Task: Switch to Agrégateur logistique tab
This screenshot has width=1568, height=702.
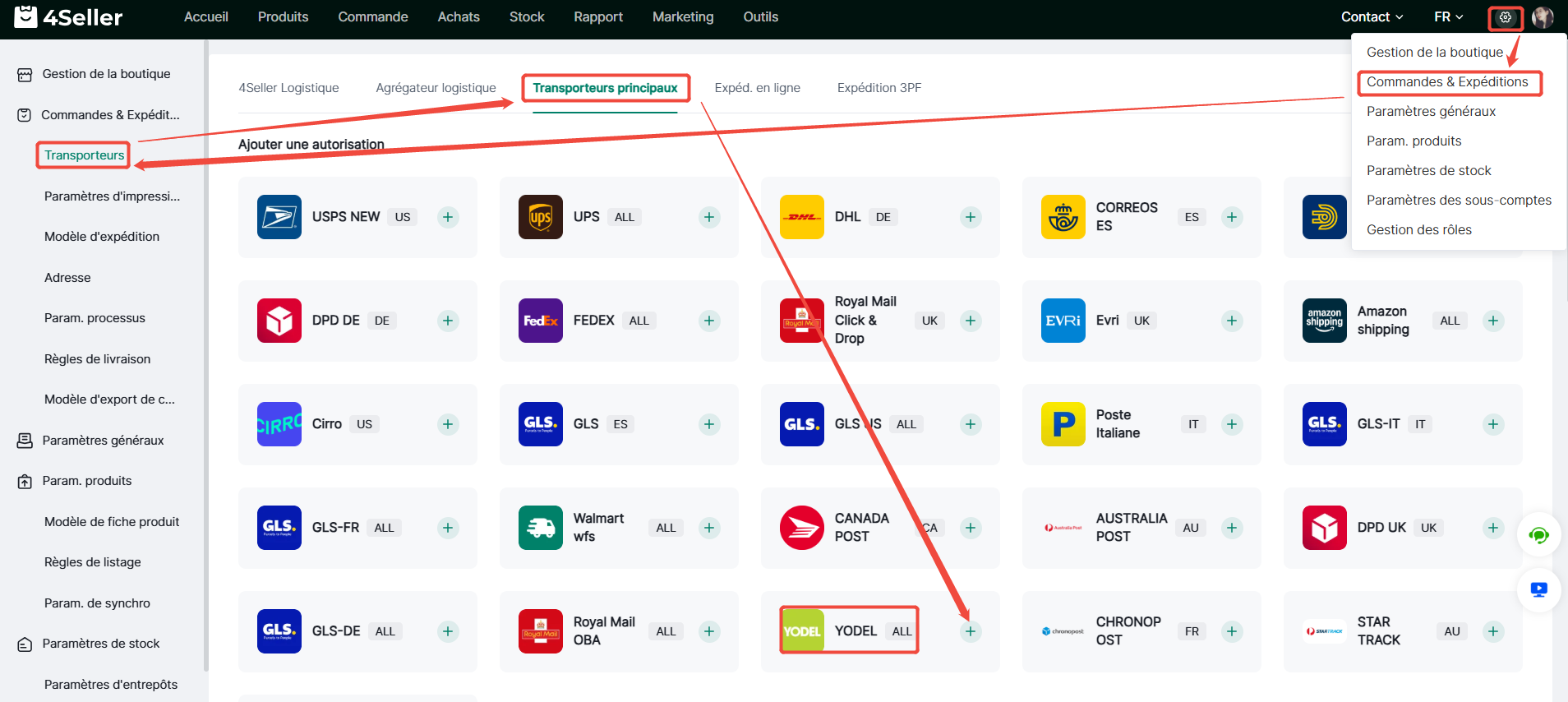Action: point(436,88)
